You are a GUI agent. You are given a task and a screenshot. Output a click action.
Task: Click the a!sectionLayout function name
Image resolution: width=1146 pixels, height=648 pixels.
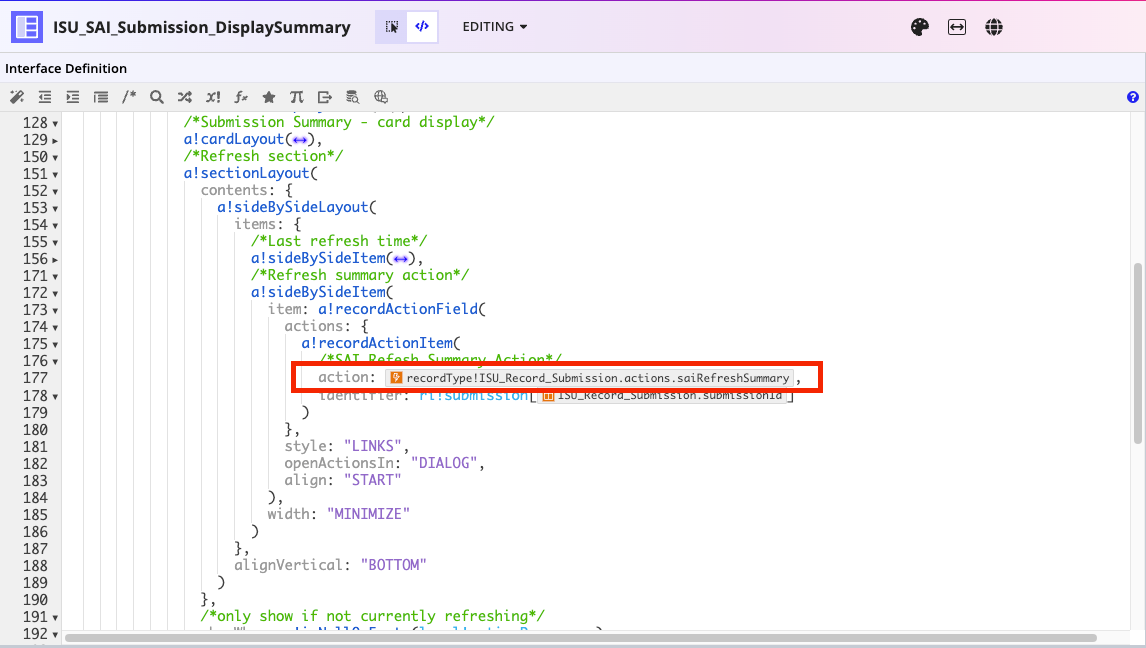[x=247, y=173]
